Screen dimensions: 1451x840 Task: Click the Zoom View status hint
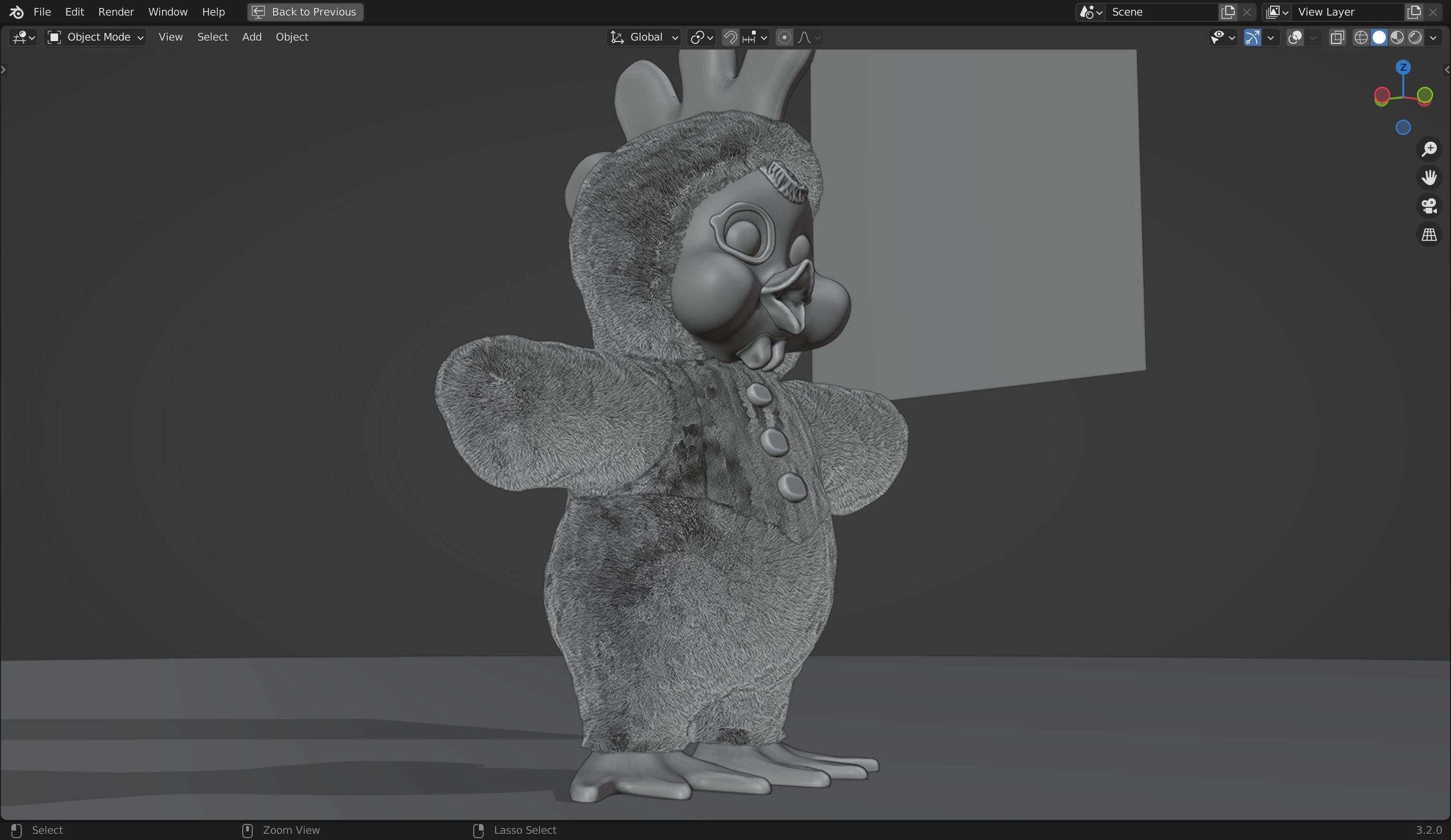tap(291, 830)
